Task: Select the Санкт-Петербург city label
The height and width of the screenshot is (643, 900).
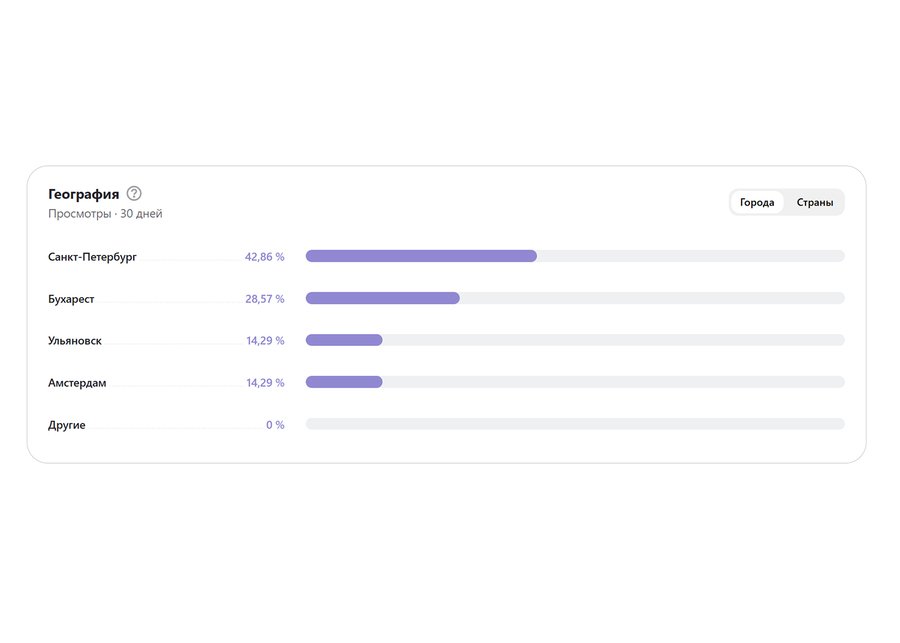Action: click(x=92, y=257)
